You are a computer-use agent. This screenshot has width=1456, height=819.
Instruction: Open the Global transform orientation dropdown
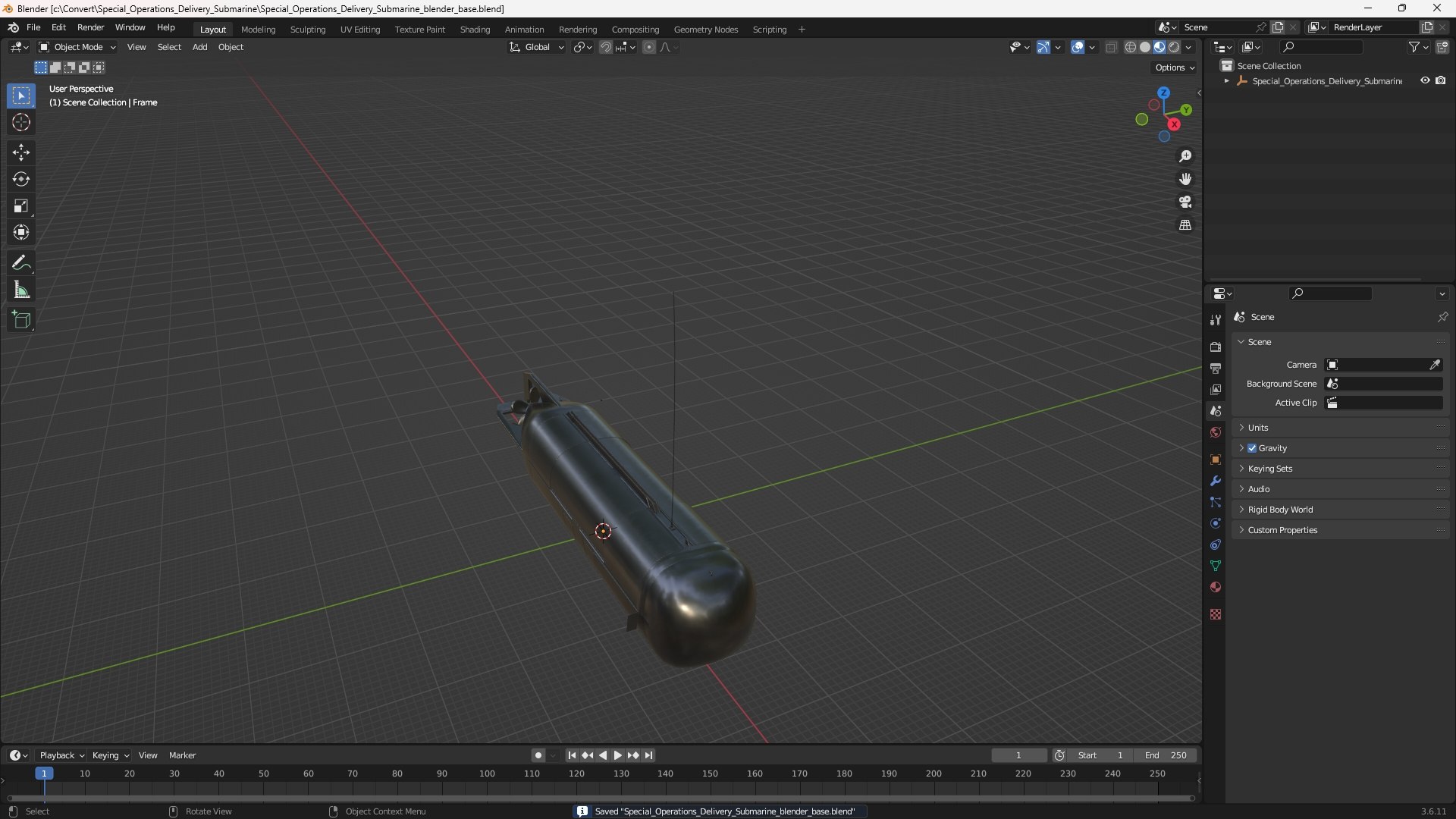[536, 47]
